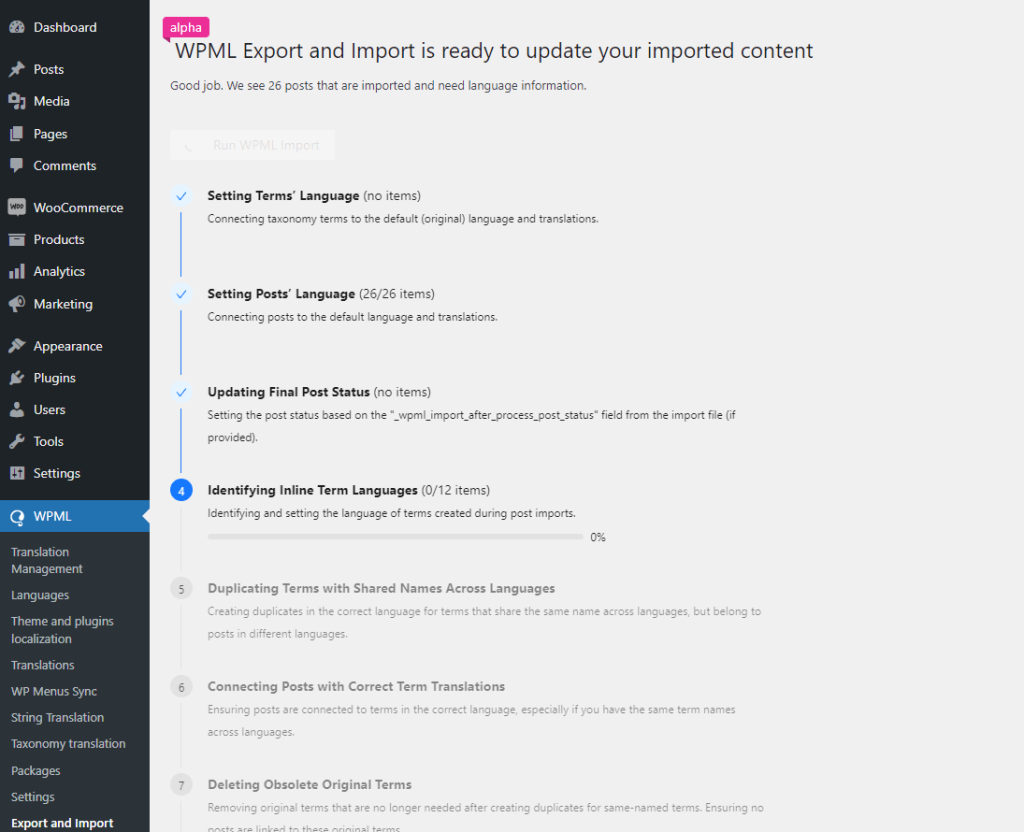This screenshot has height=832, width=1024.
Task: Select the highlighted WPML menu label
Action: 52,517
